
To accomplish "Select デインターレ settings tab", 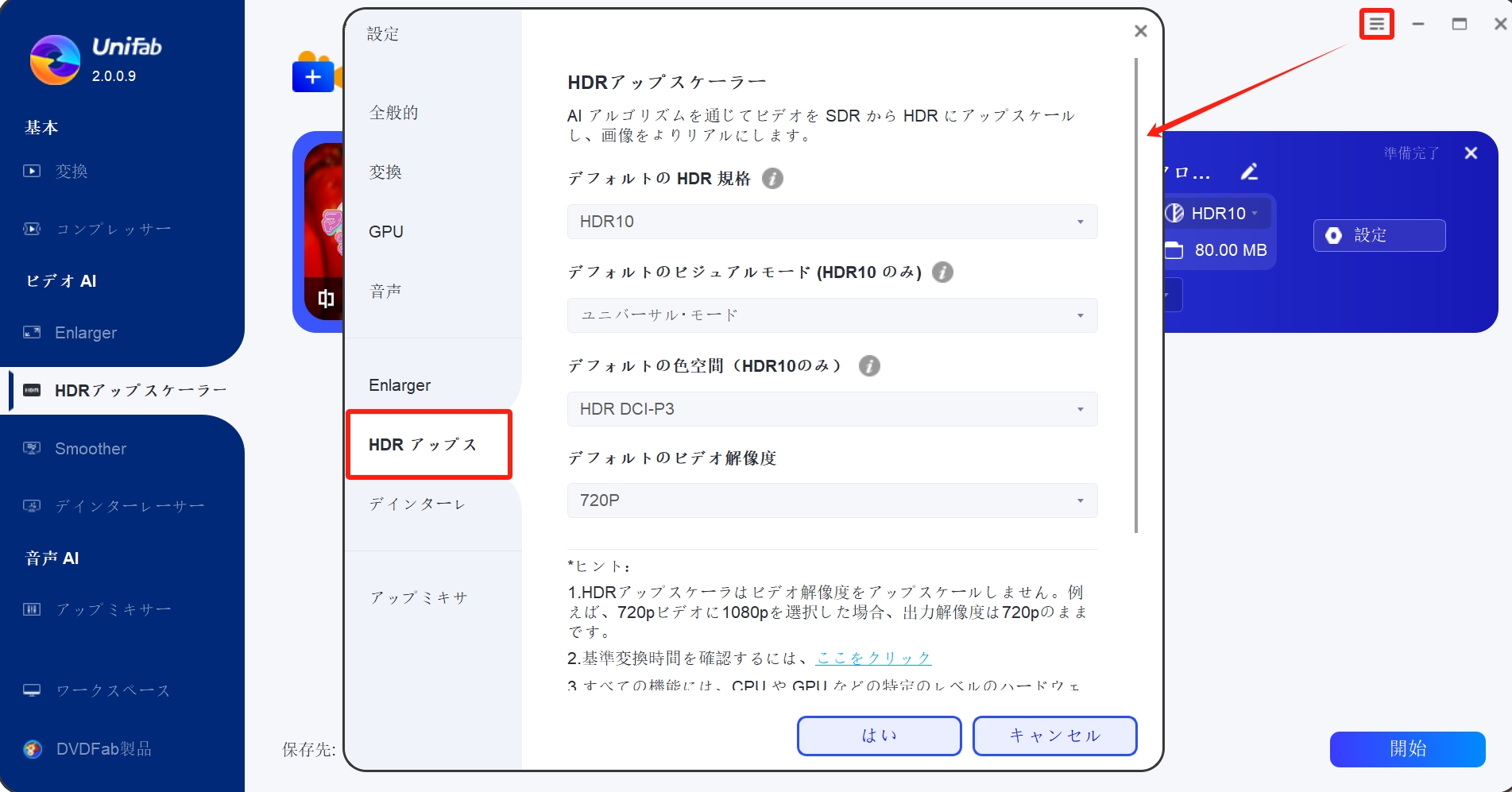I will click(417, 504).
